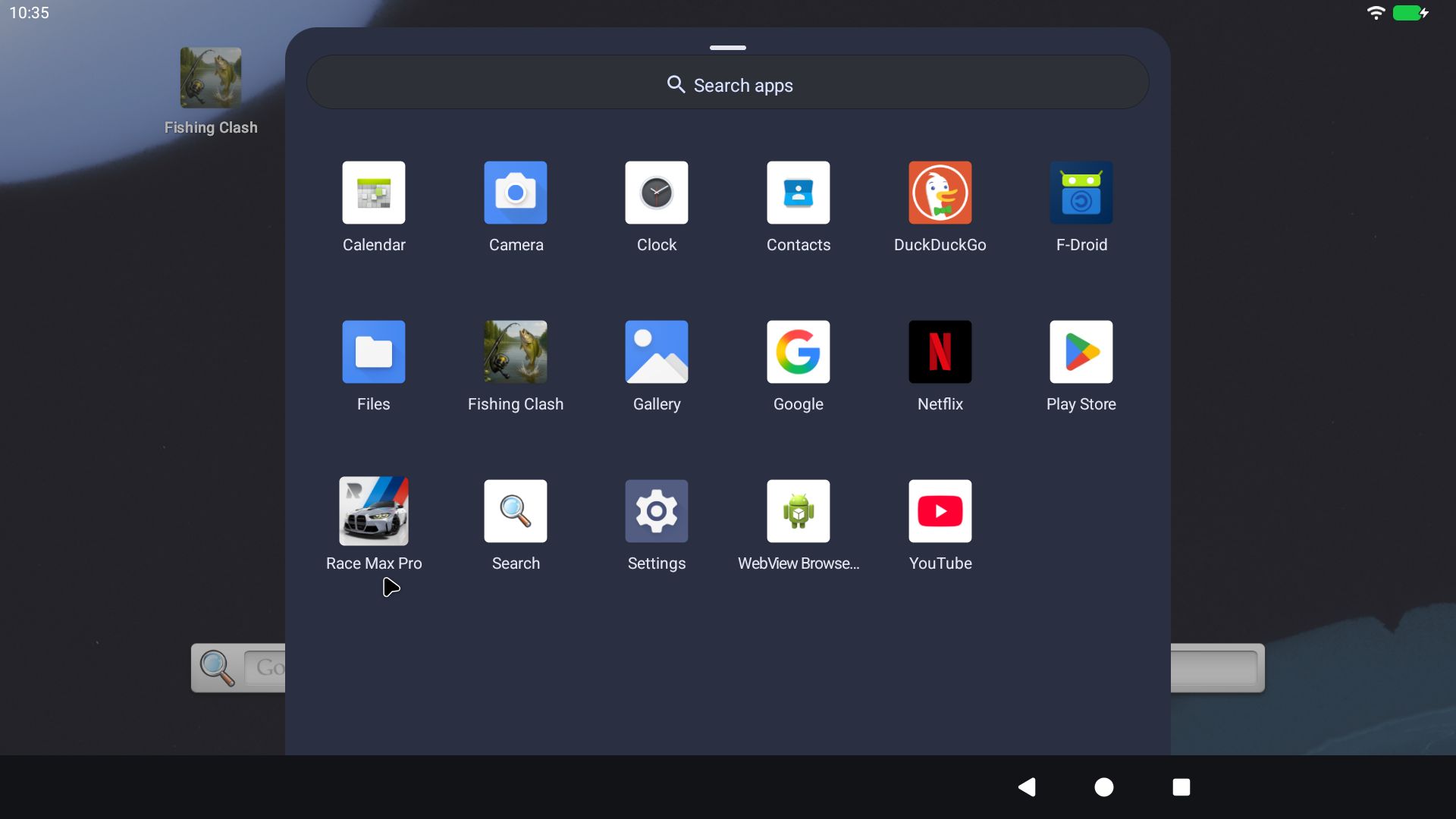Launch the Camera app
Viewport: 1456px width, 819px height.
(516, 193)
